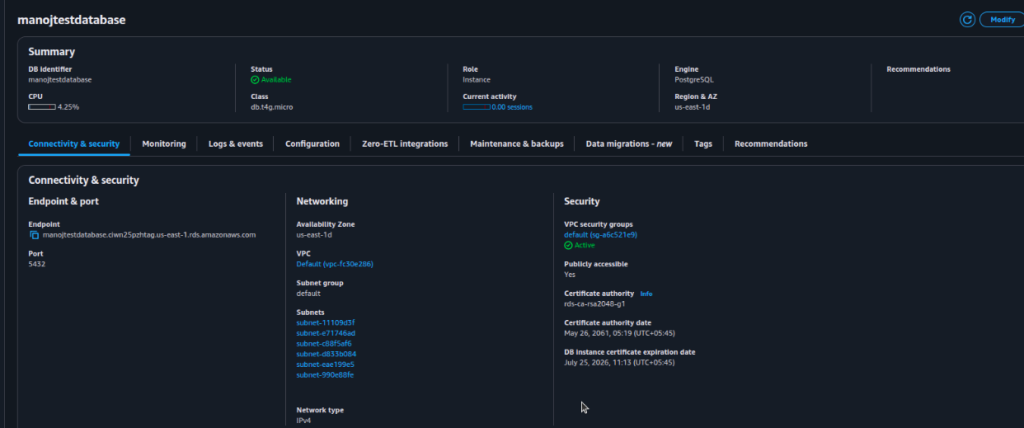
Task: Open subnet-11109d3f link
Action: point(326,323)
